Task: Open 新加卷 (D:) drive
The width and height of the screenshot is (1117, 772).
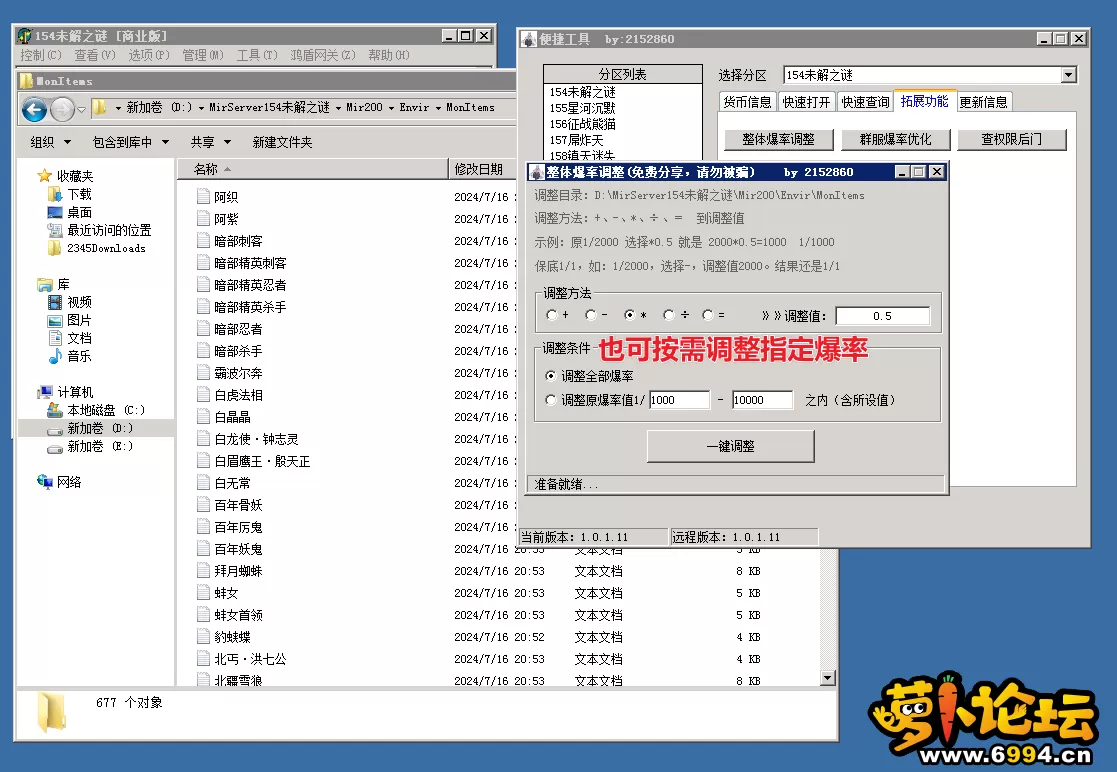Action: [x=100, y=428]
